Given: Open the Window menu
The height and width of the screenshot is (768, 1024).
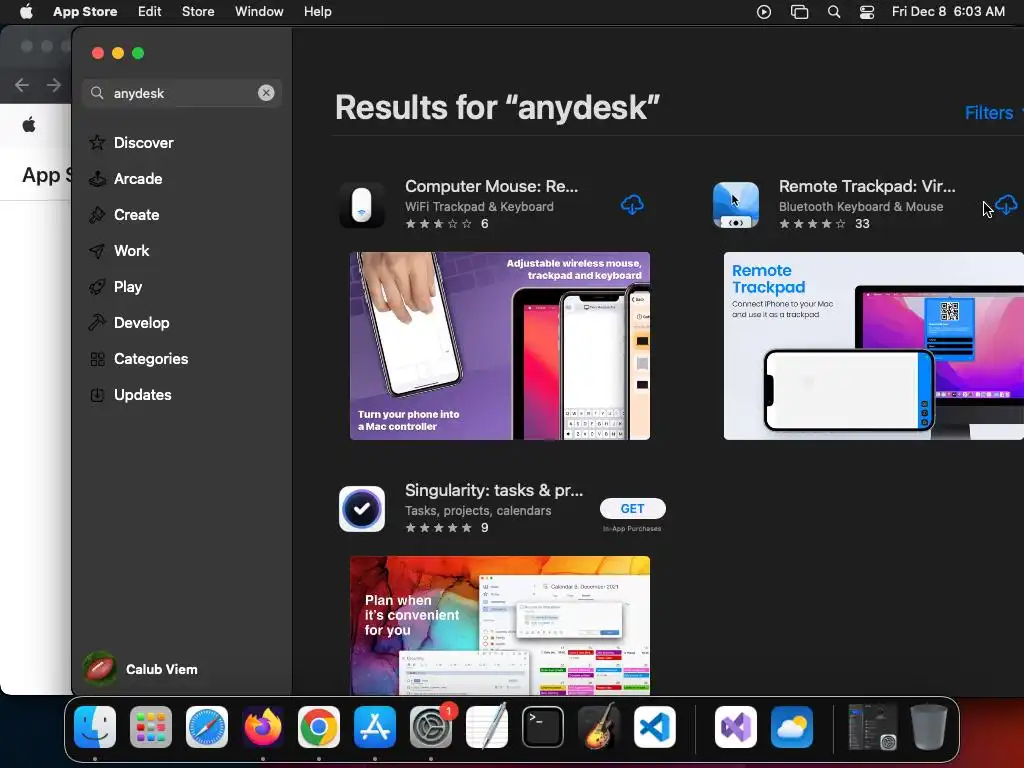Looking at the screenshot, I should [259, 11].
